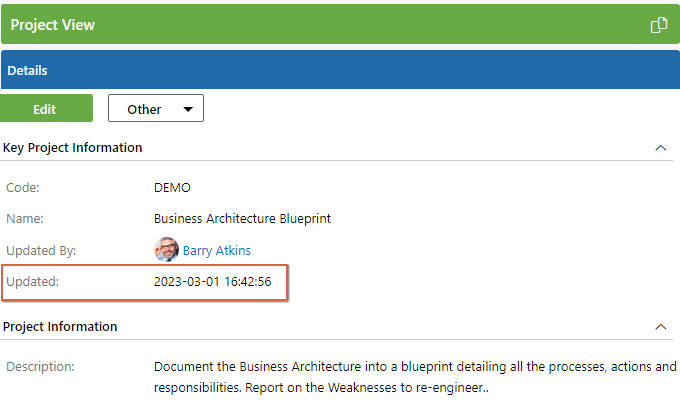Click the Business Architecture Blueprint name
Image resolution: width=680 pixels, height=404 pixels.
coord(242,218)
